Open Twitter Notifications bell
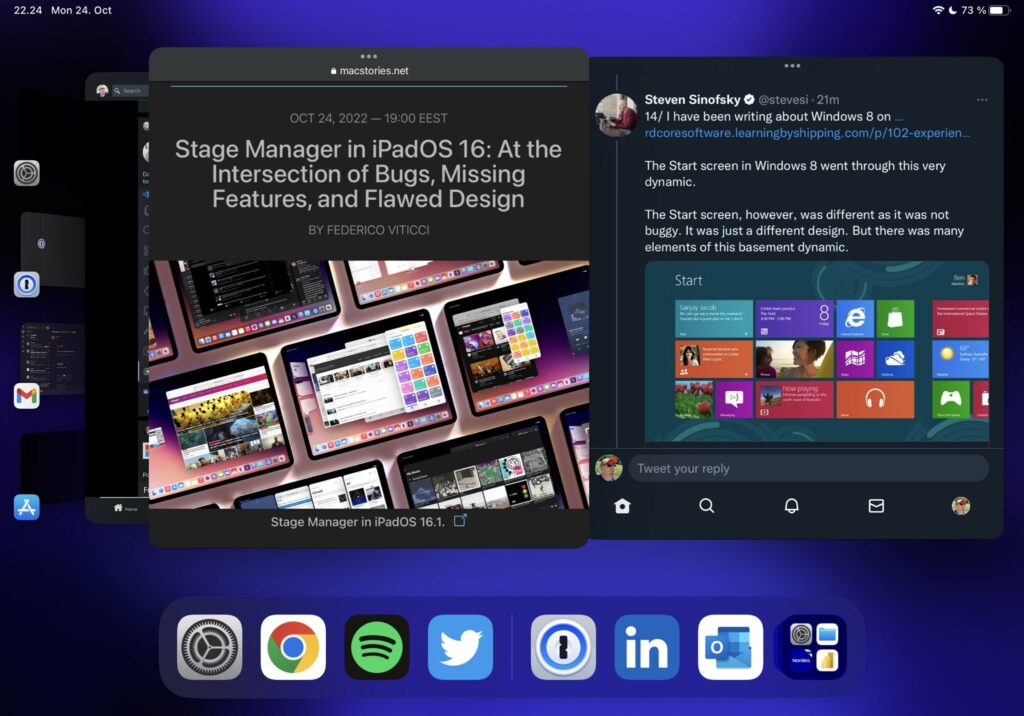Image resolution: width=1024 pixels, height=716 pixels. 792,506
